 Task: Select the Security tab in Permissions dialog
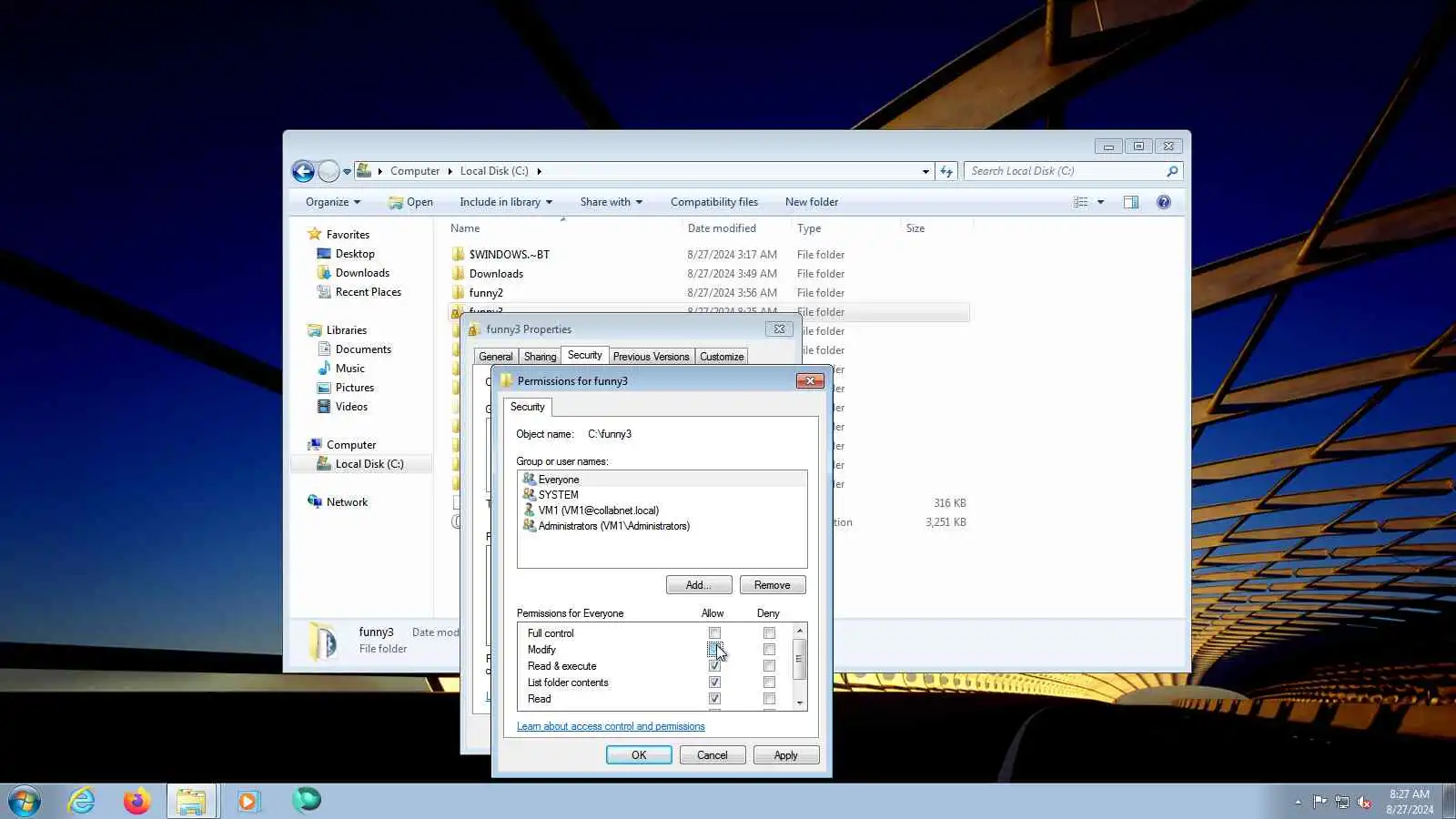527,407
